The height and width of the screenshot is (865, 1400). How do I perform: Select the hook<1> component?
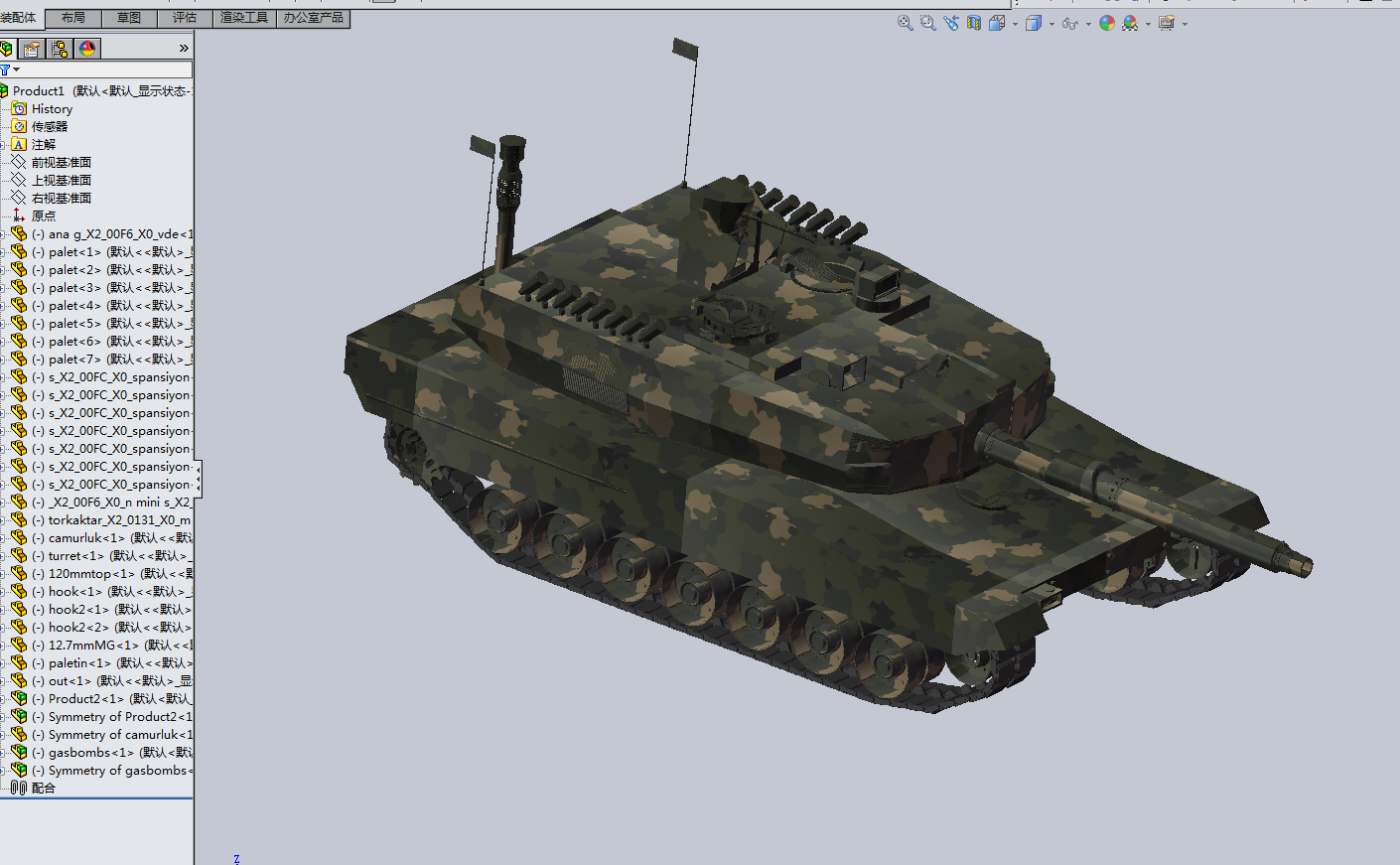[101, 592]
